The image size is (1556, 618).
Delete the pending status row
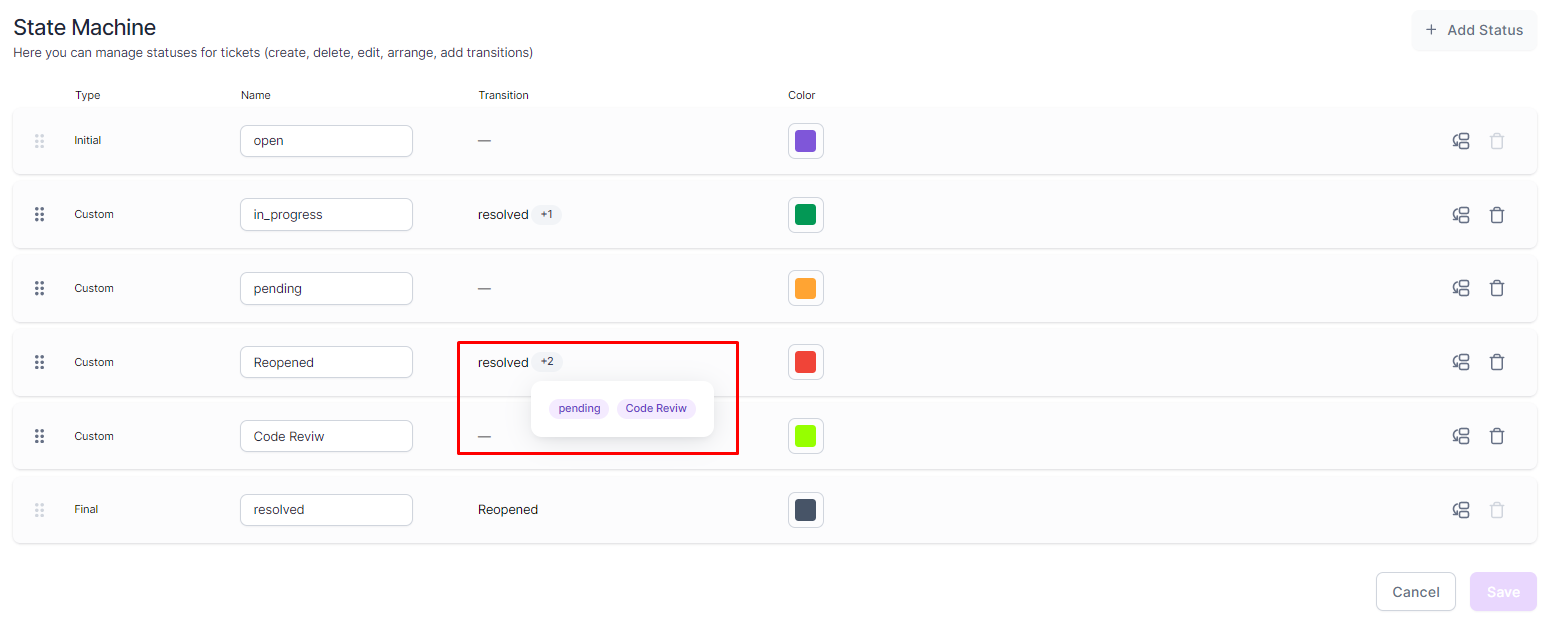click(1496, 288)
